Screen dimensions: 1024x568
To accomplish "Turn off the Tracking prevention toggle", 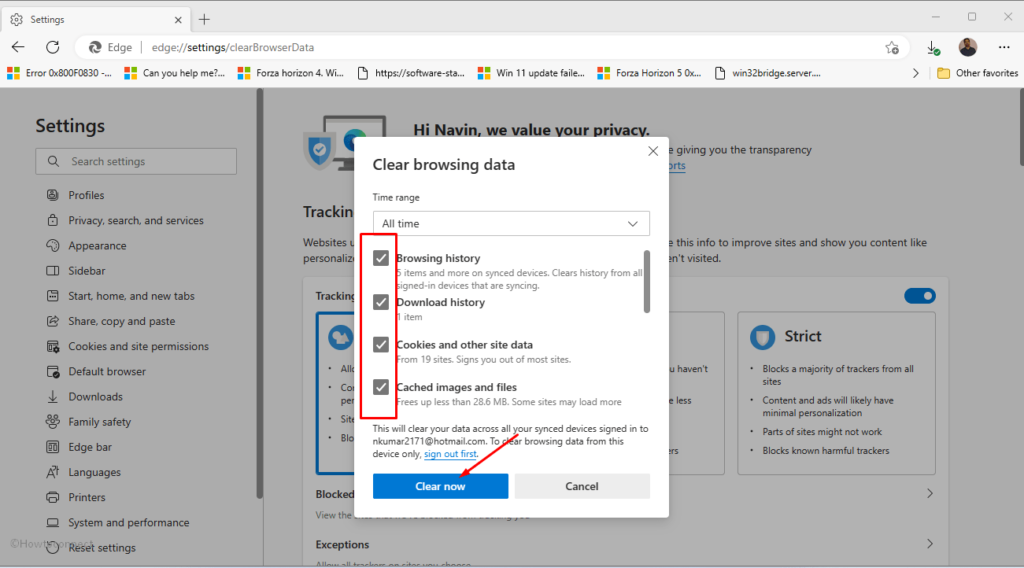I will 920,296.
